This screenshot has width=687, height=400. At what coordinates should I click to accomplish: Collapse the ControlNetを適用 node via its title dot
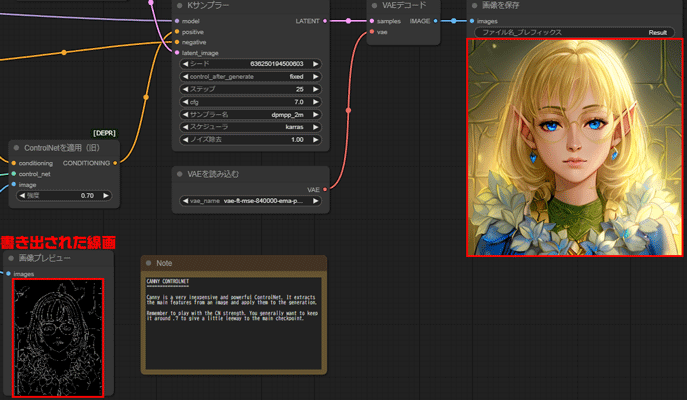[x=16, y=148]
